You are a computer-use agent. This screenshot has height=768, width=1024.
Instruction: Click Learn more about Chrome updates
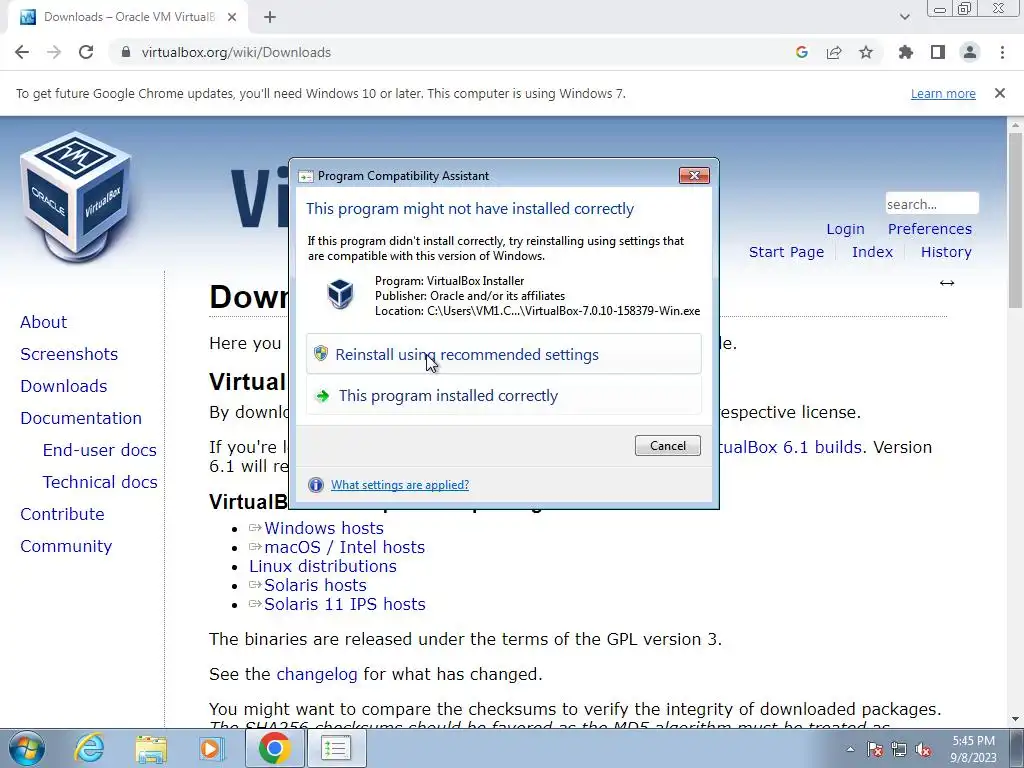[943, 93]
